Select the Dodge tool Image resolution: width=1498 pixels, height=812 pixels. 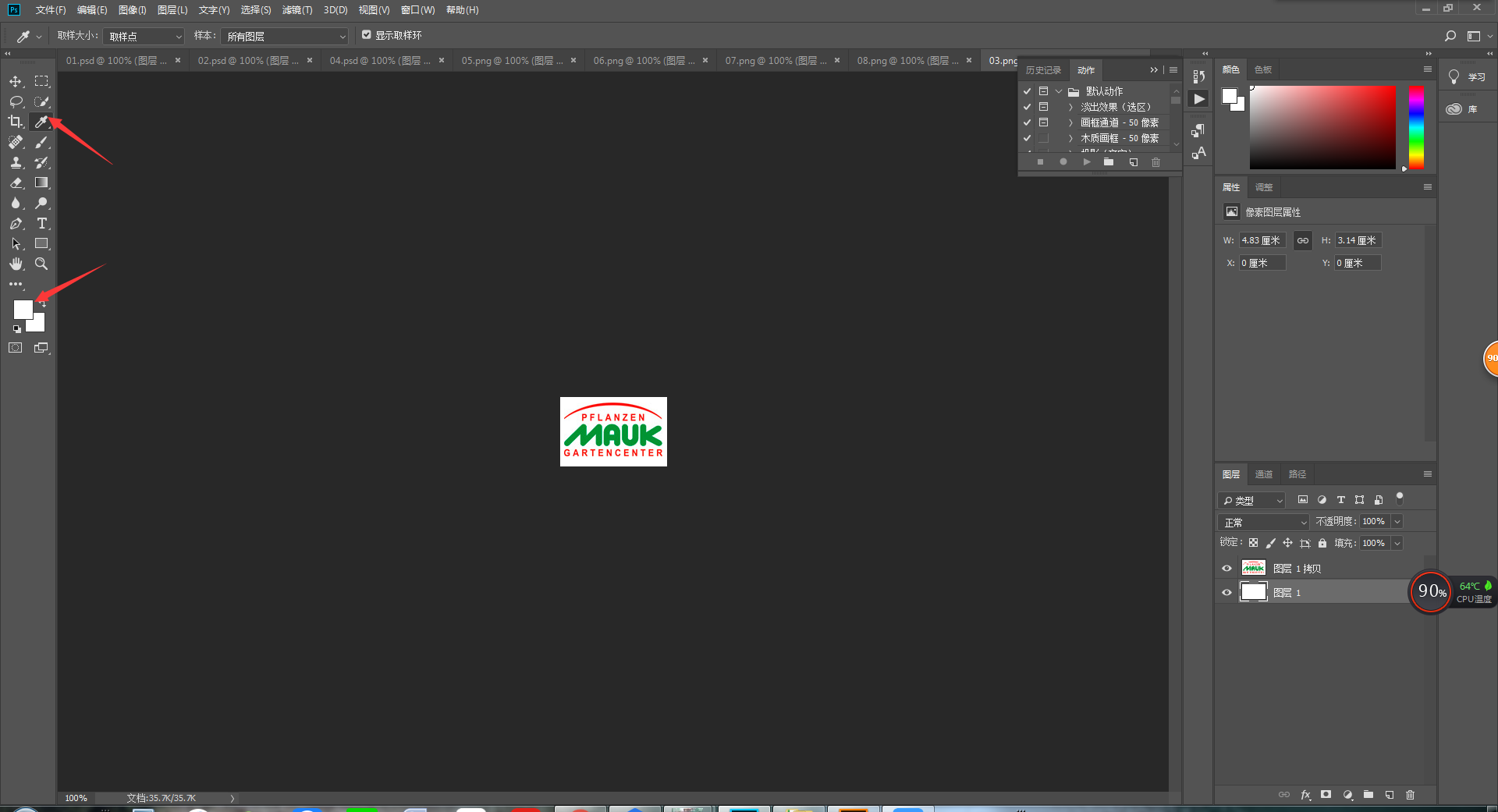(41, 203)
